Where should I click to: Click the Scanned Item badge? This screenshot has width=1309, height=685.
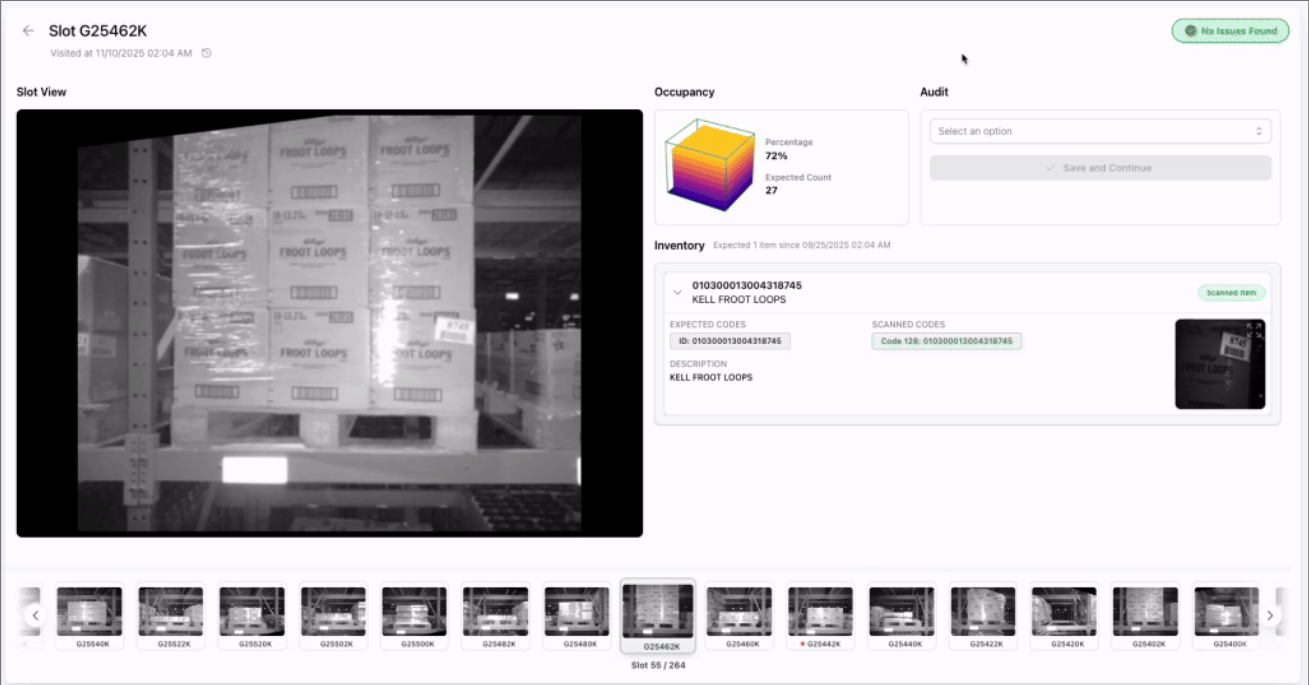tap(1232, 293)
